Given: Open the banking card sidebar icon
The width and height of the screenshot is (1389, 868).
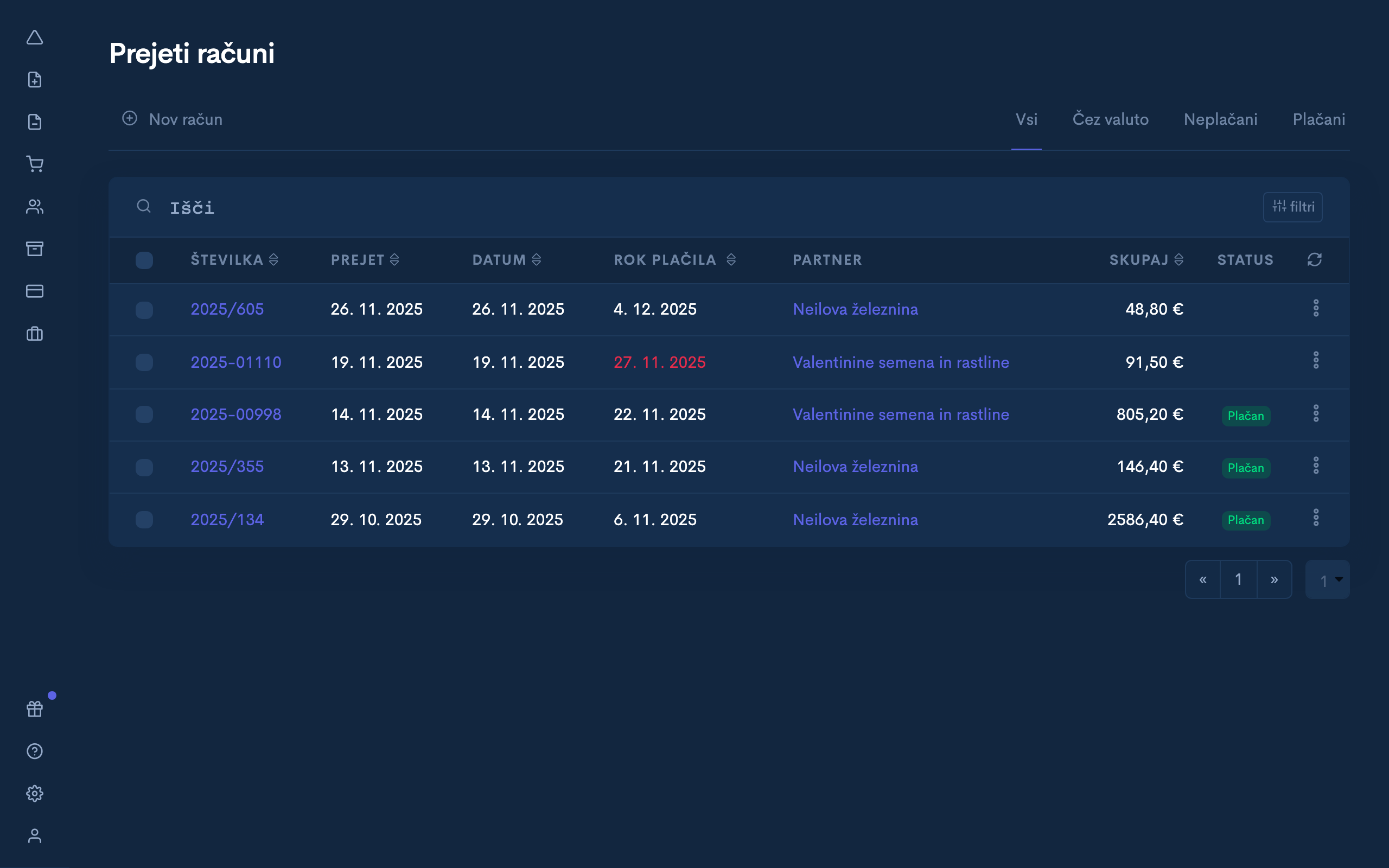Looking at the screenshot, I should 35,291.
